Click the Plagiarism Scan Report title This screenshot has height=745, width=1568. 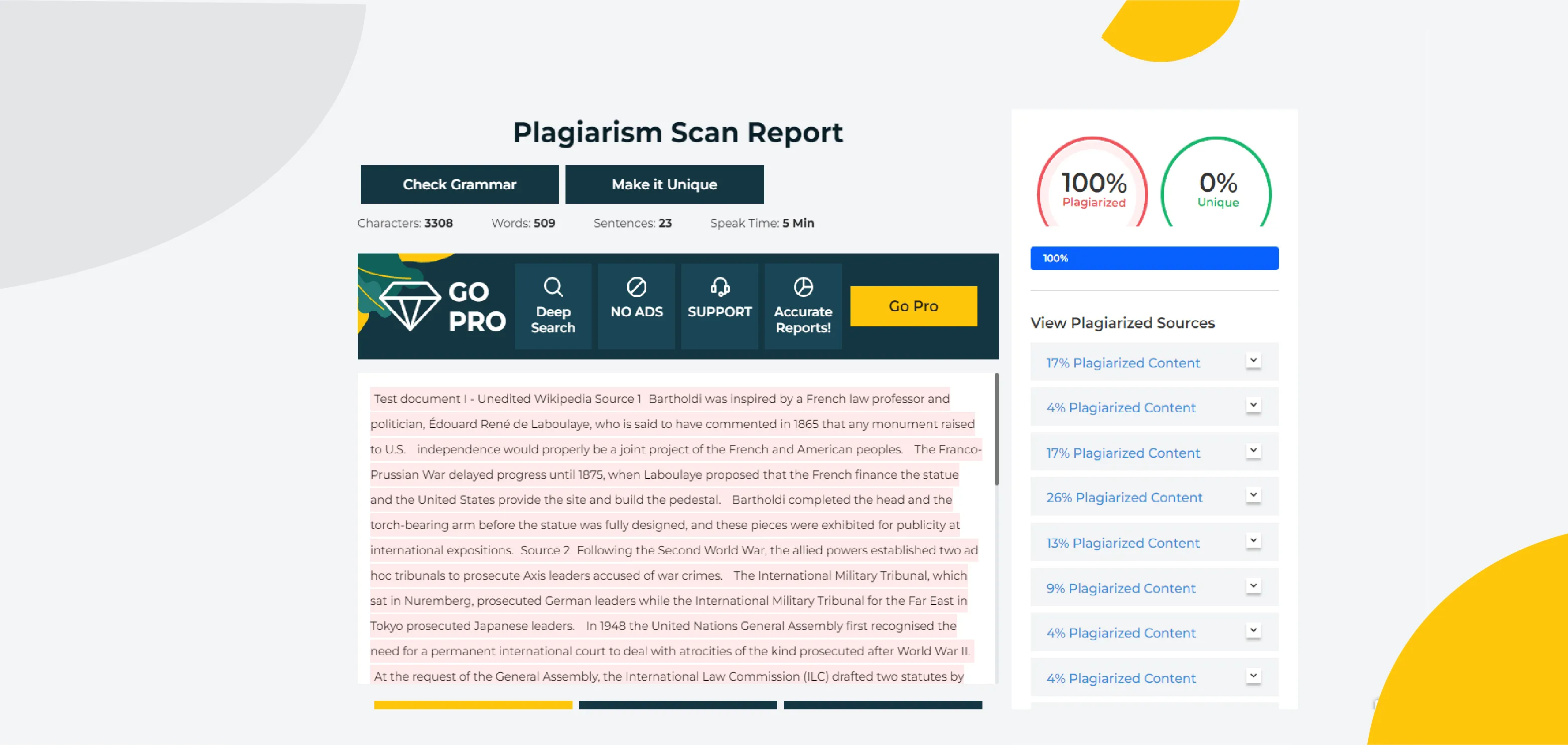(x=677, y=132)
